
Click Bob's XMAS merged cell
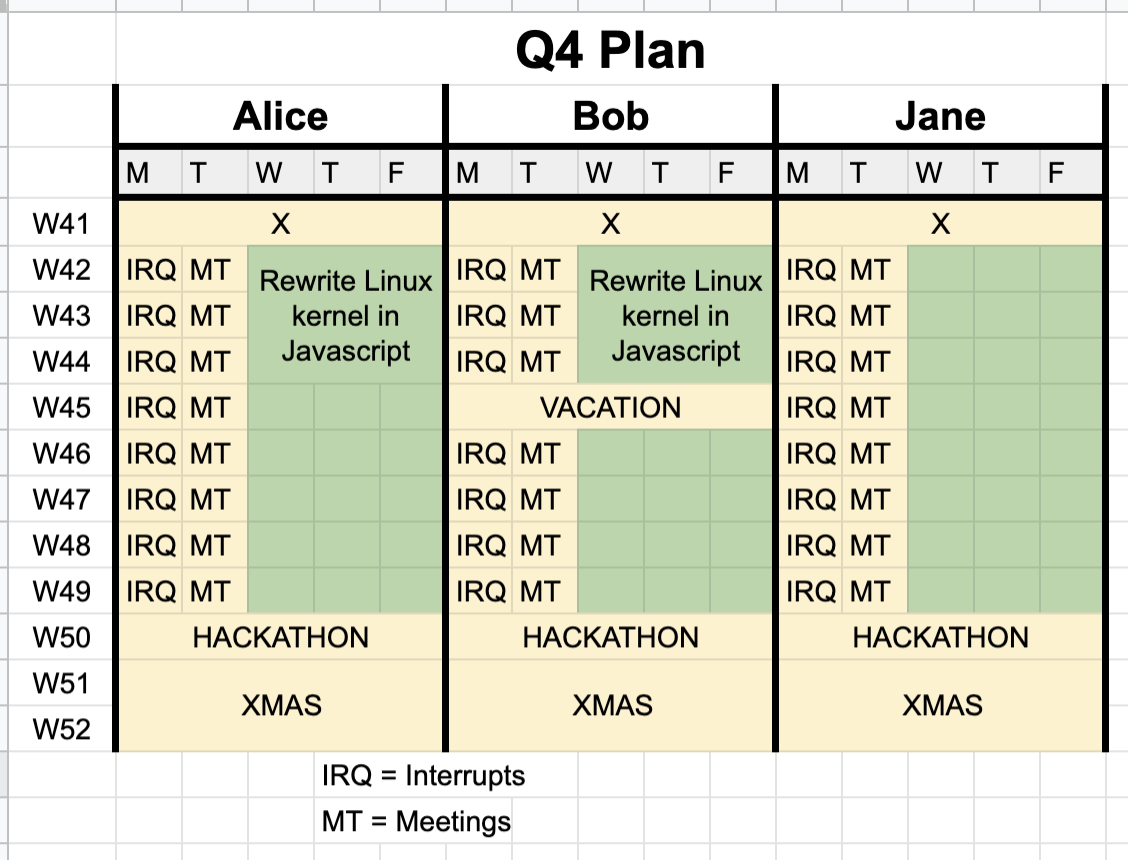610,706
